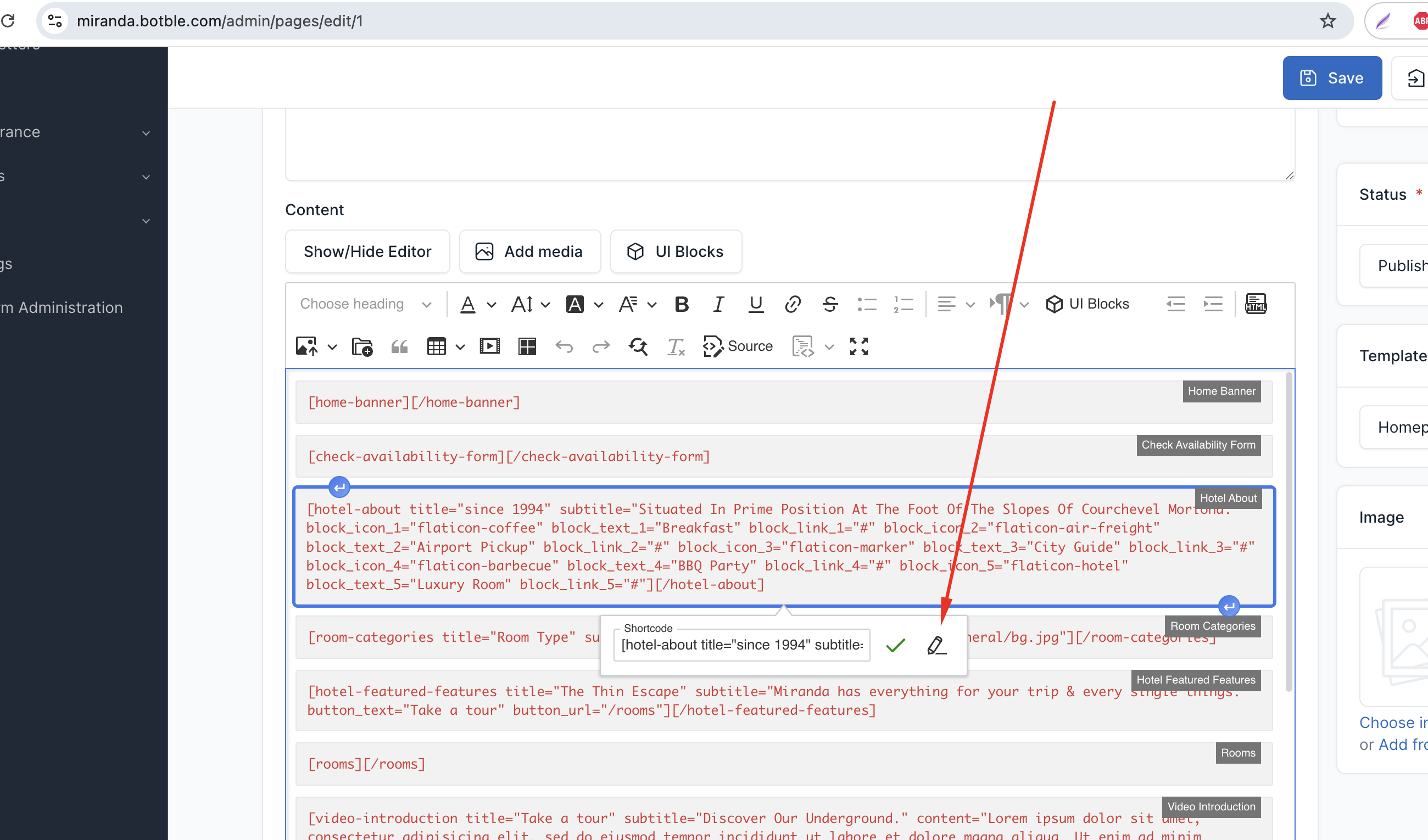Toggle numbered list

904,304
